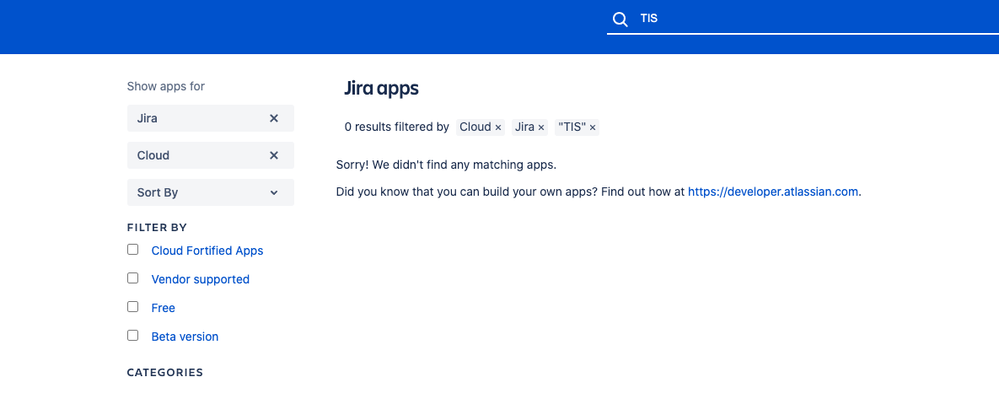The image size is (999, 405).
Task: Check the Free filter checkbox
Action: point(133,307)
